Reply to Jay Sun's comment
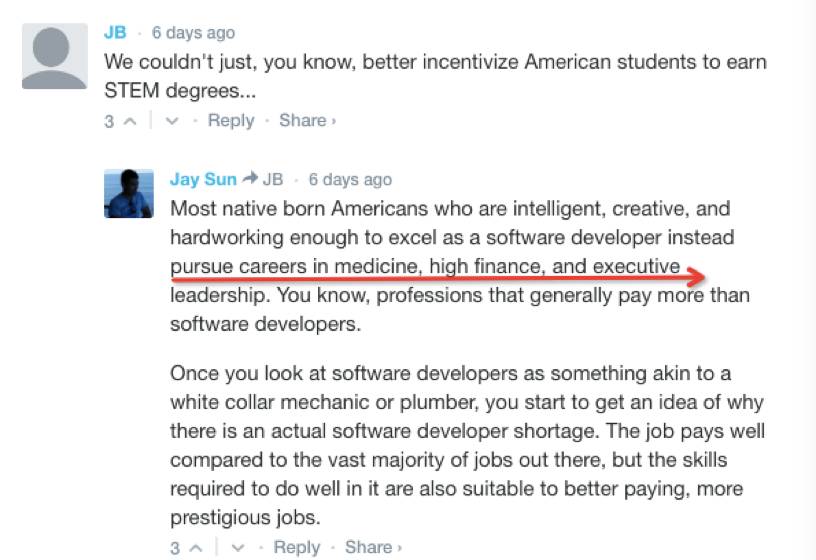The image size is (816, 560). click(296, 547)
